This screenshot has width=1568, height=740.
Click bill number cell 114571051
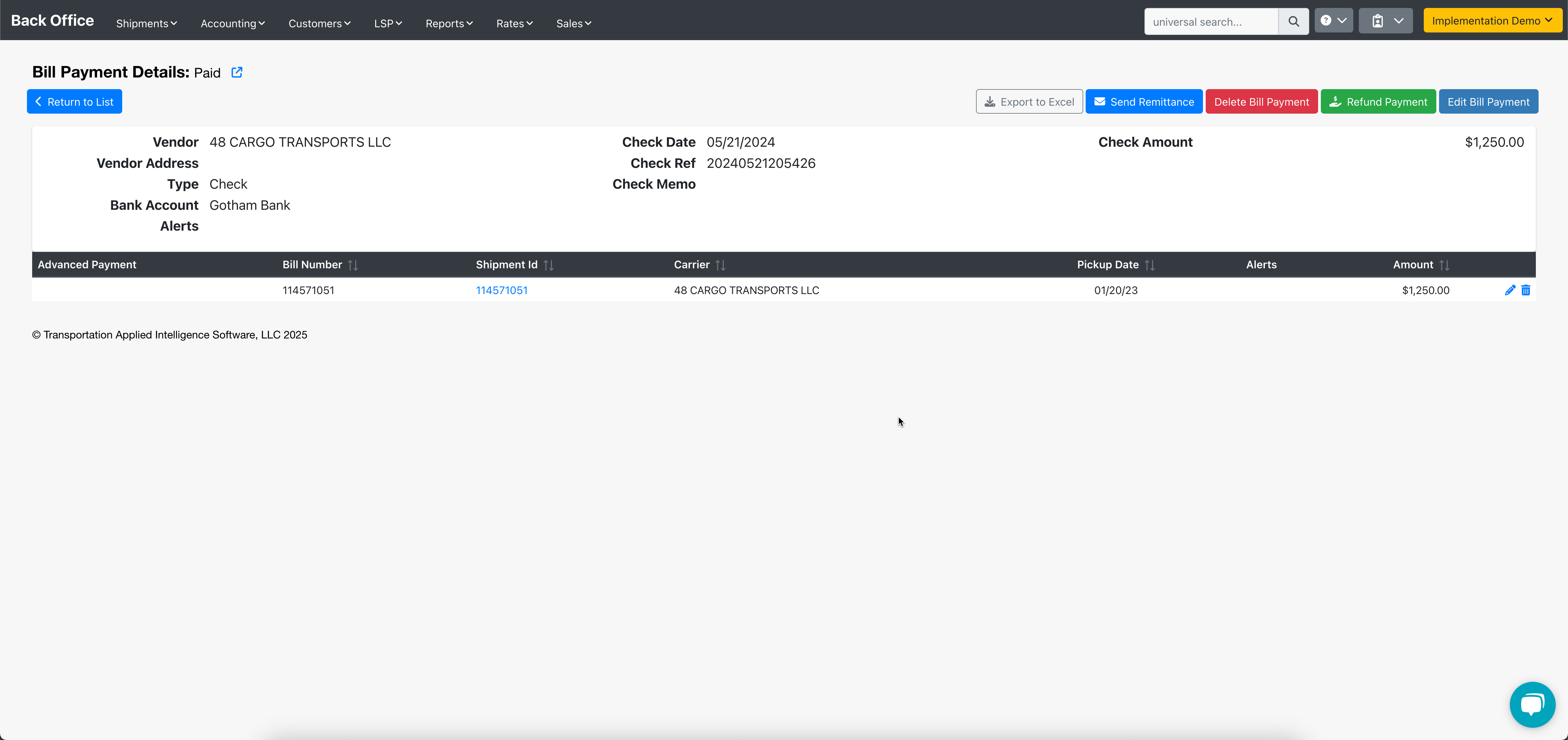pos(308,290)
